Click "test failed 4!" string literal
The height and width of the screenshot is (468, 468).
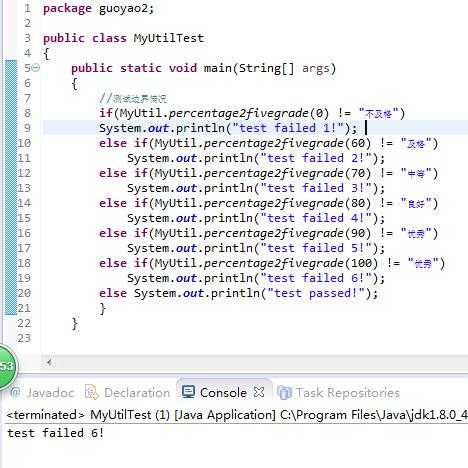pos(316,218)
